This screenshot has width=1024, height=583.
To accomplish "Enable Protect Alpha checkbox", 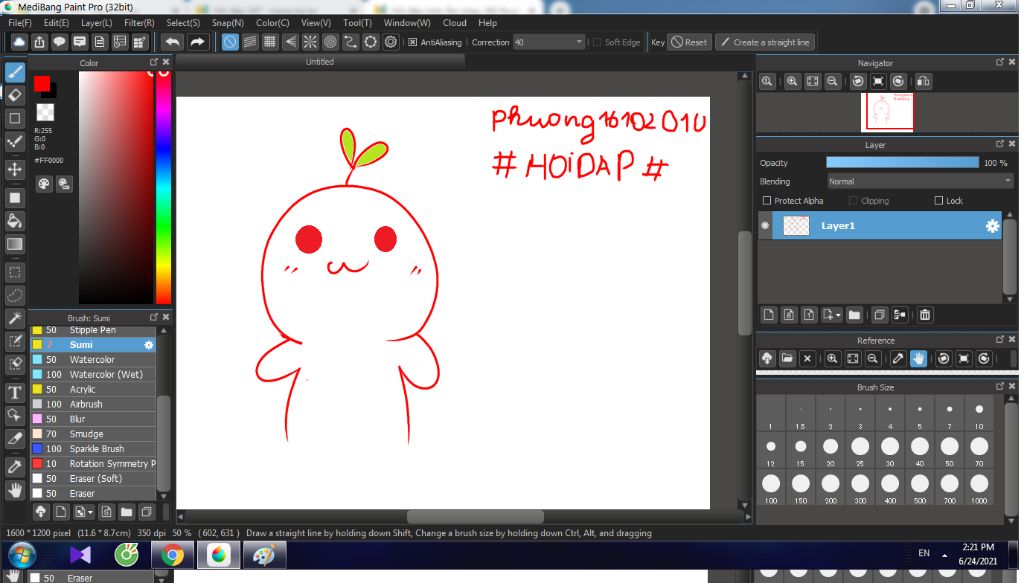I will click(767, 200).
